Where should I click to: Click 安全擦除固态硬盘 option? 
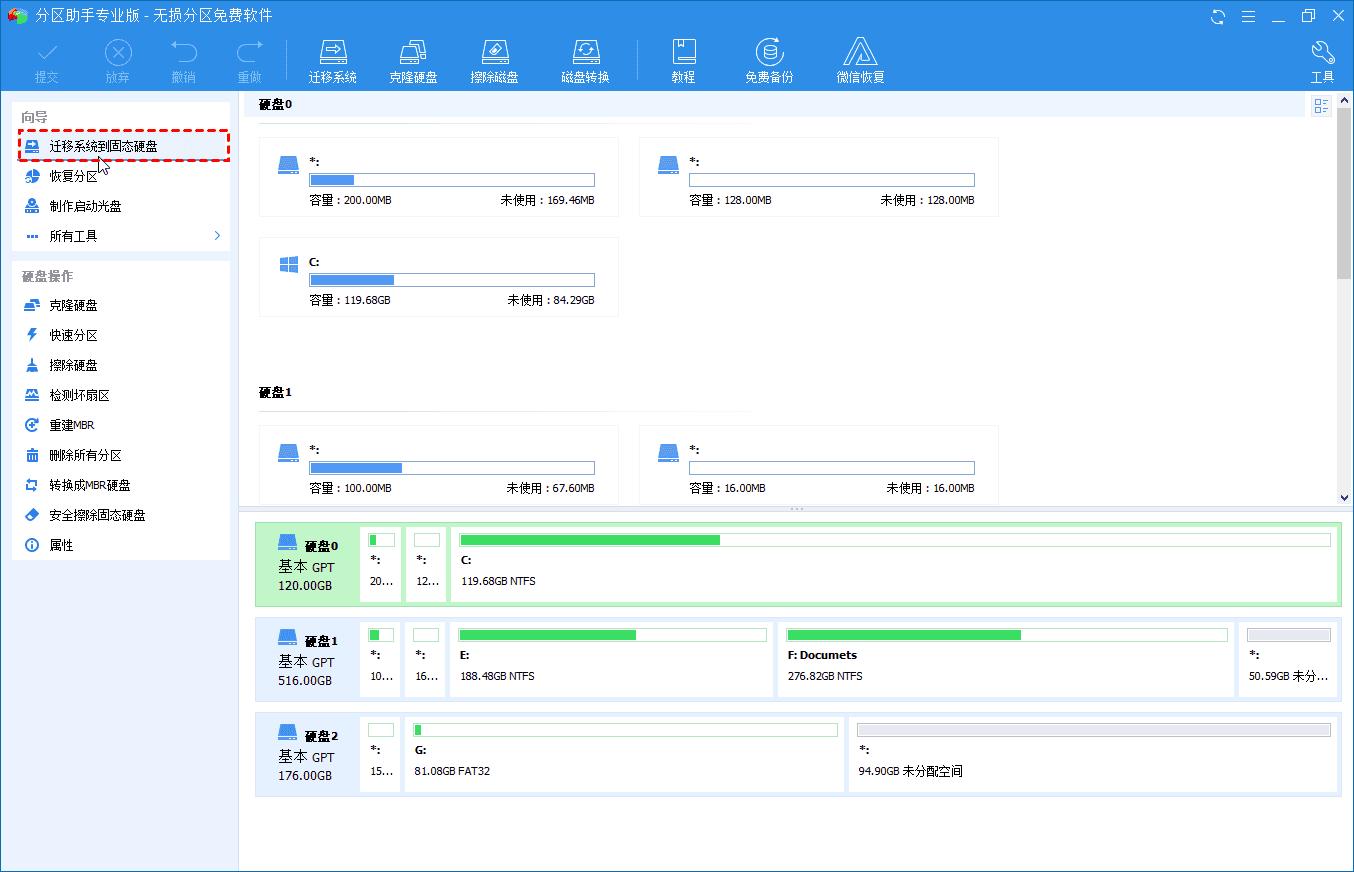point(97,515)
